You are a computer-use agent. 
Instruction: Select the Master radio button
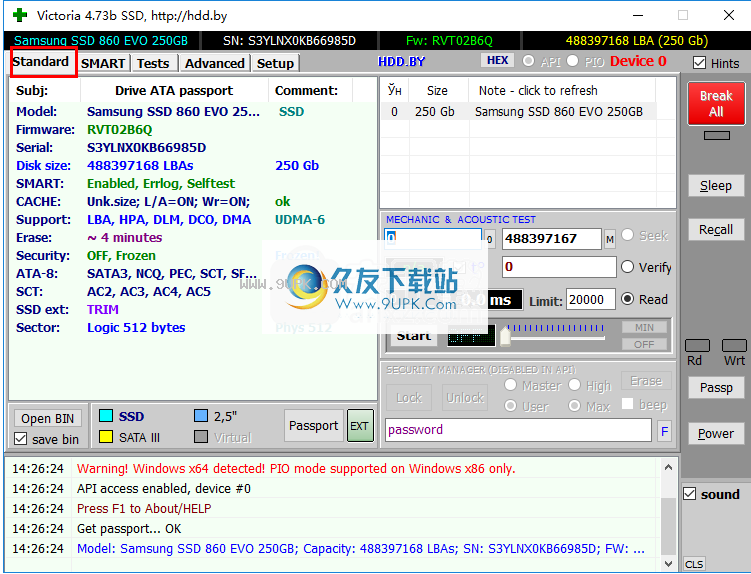coord(511,385)
